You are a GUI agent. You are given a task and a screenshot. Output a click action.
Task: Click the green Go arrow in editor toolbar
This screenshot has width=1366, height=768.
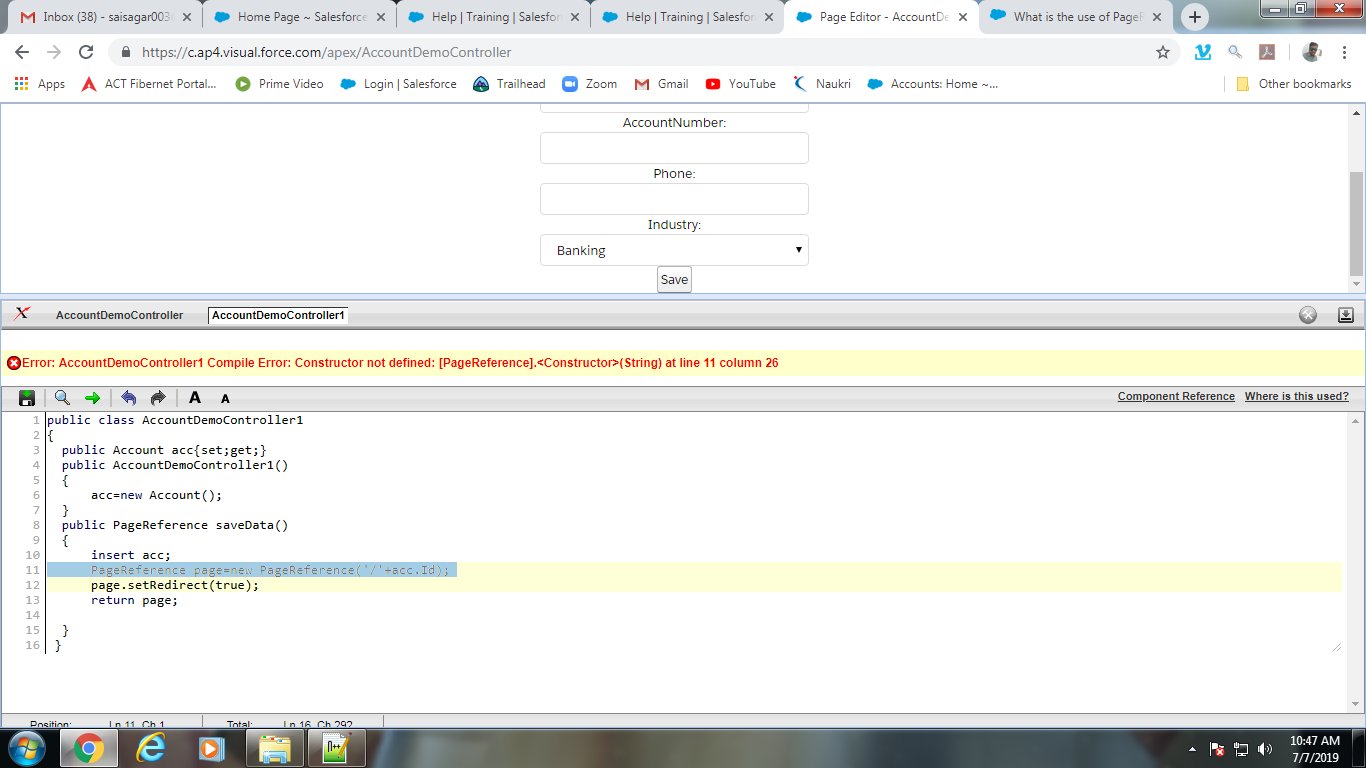92,397
